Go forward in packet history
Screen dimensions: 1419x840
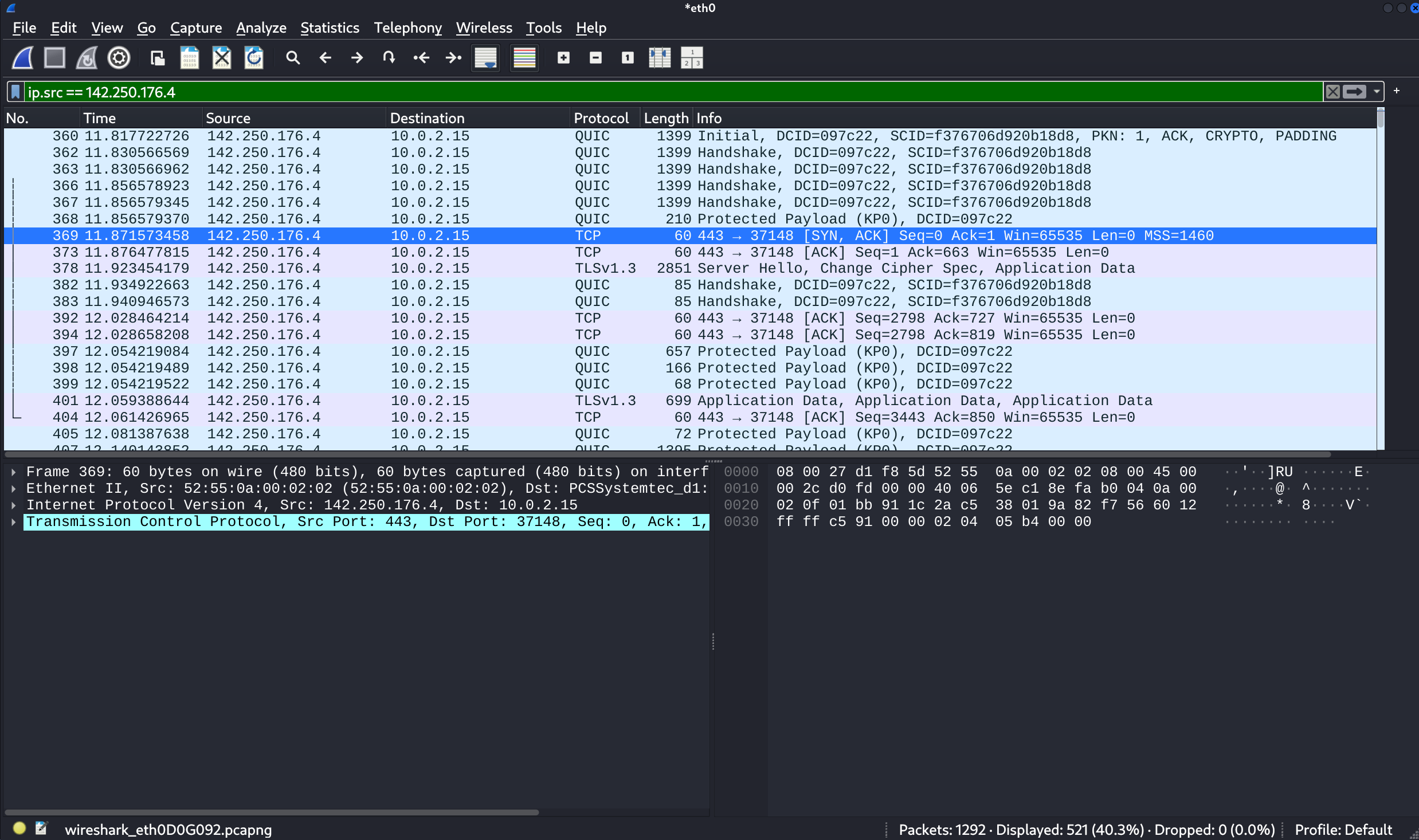click(x=357, y=58)
